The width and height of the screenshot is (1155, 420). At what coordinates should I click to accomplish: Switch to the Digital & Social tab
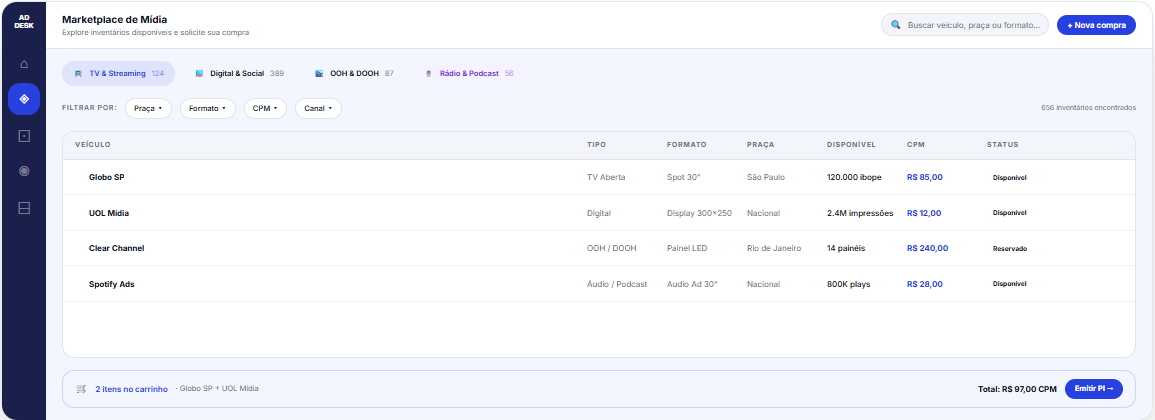[x=239, y=74]
